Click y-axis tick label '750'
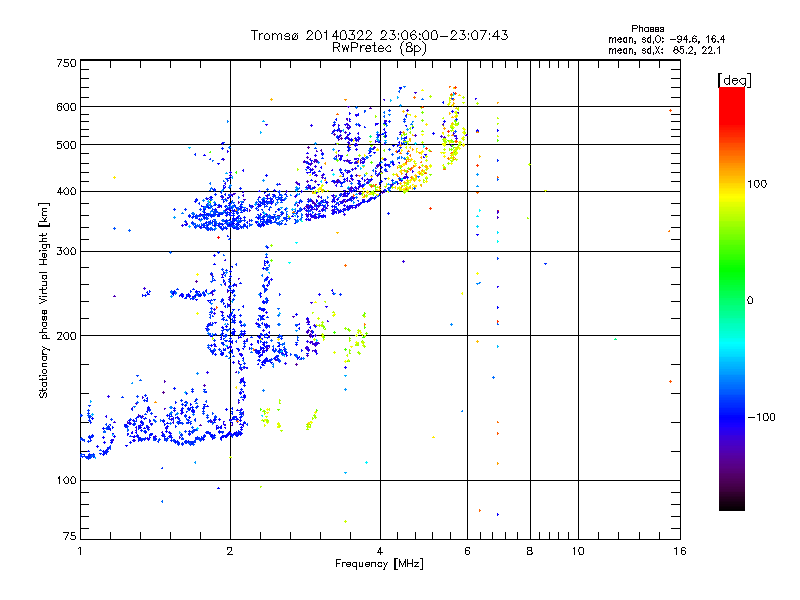800x600 pixels. (66, 63)
